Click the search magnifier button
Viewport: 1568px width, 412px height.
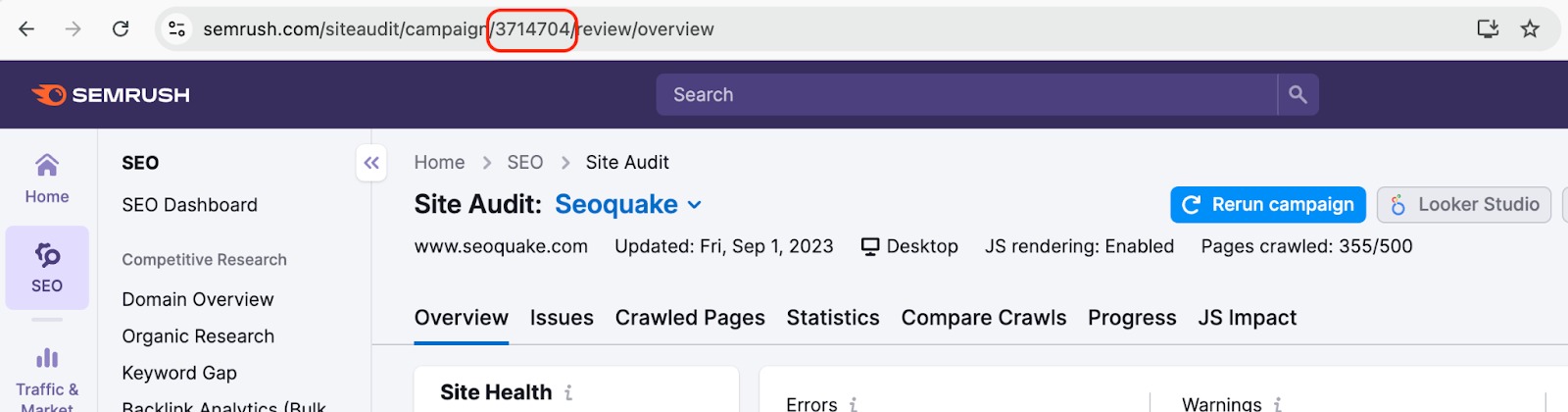(x=1298, y=95)
